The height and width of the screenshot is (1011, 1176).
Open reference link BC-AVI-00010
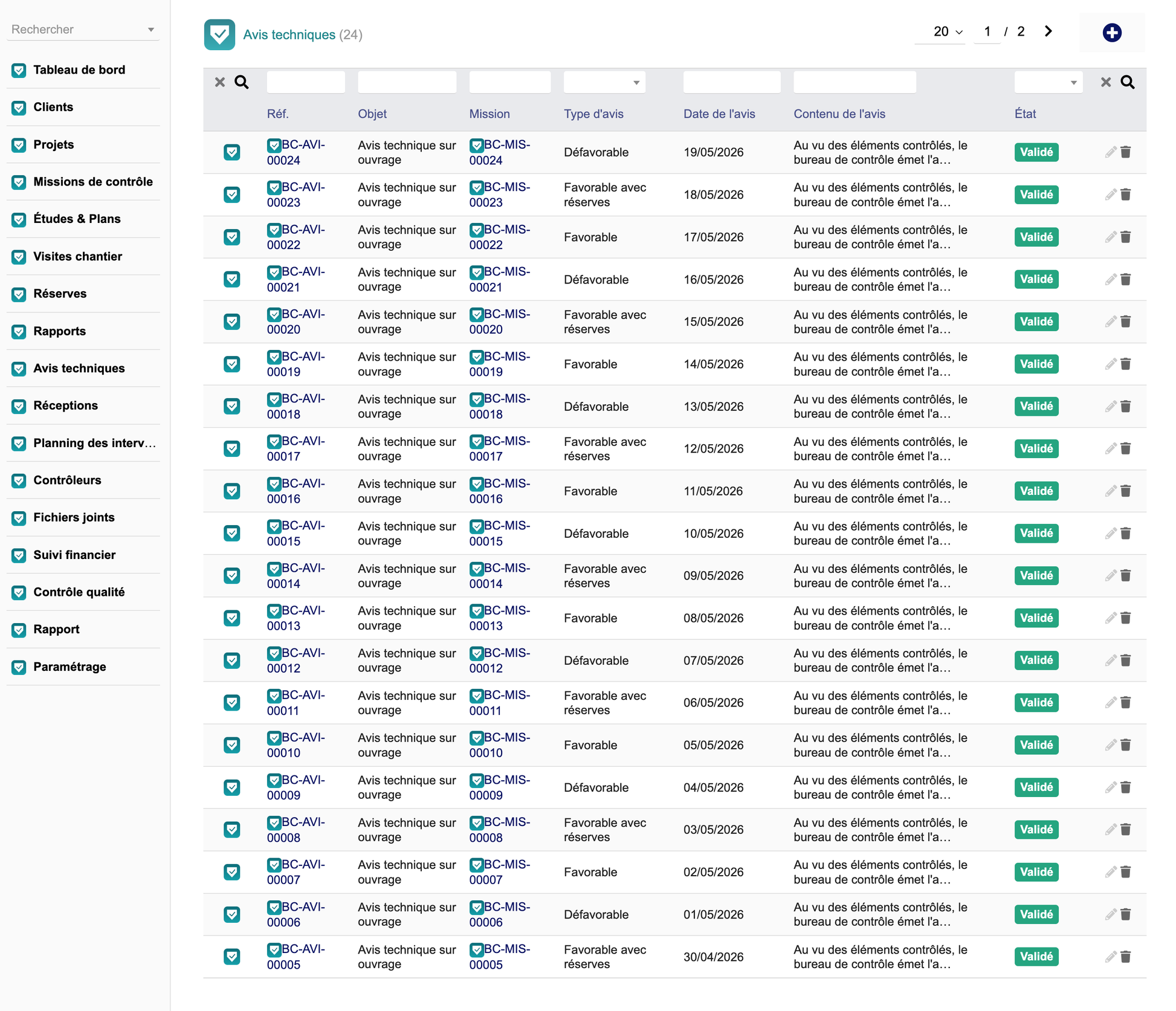(x=296, y=745)
